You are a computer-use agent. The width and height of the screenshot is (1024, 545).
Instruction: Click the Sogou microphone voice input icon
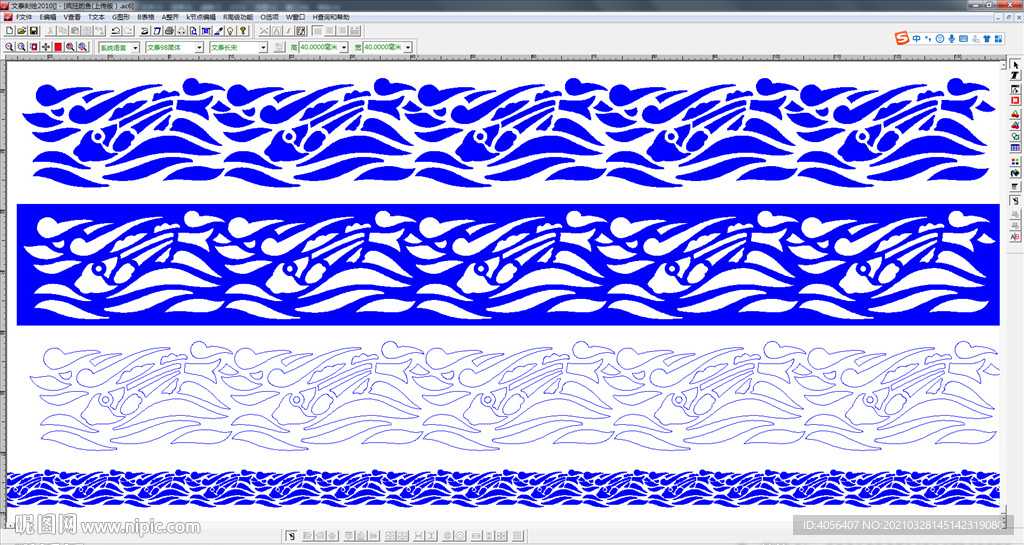point(953,39)
